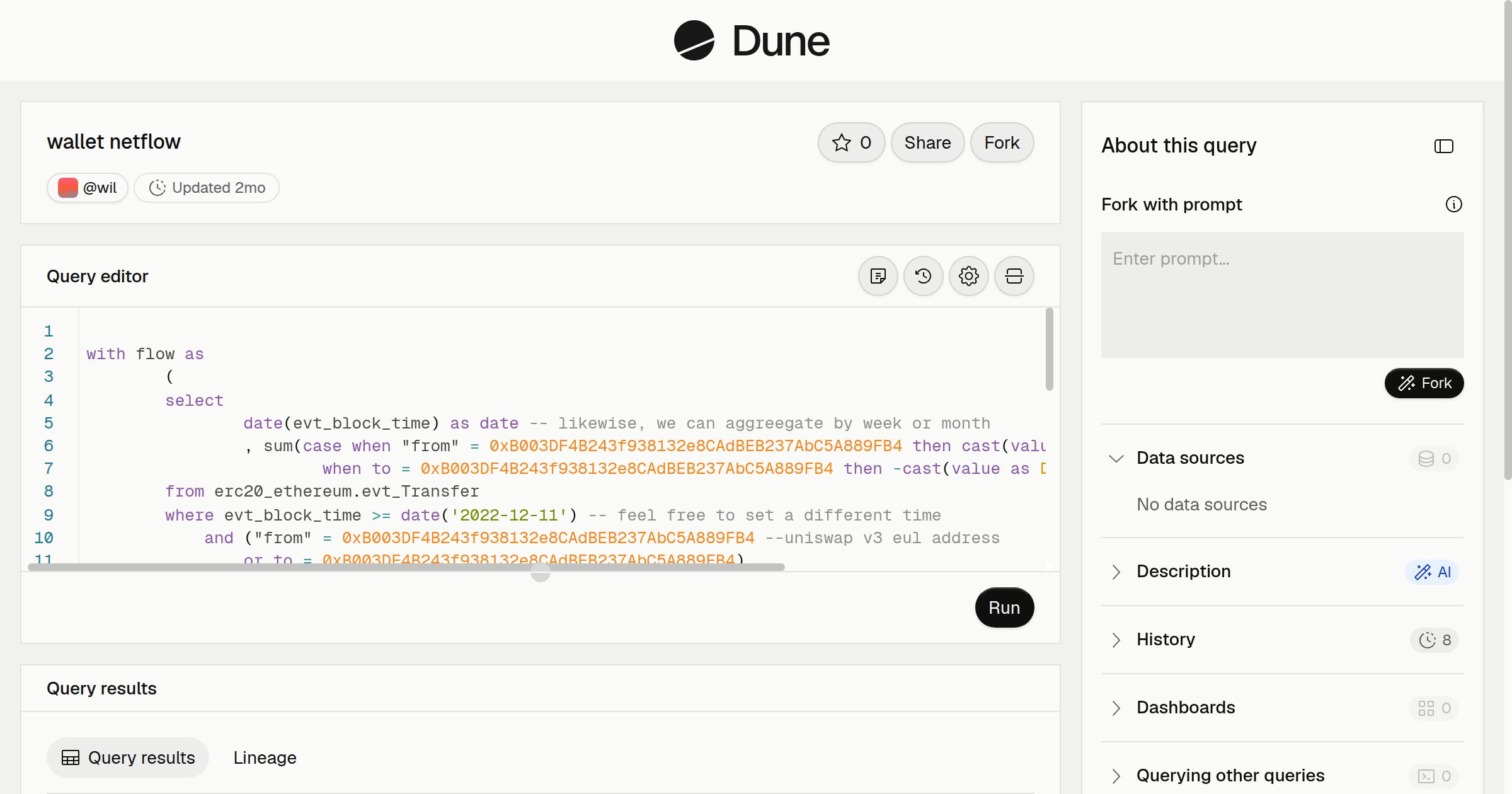Click the 'wallet netflow' query title
This screenshot has height=794, width=1512.
click(113, 141)
